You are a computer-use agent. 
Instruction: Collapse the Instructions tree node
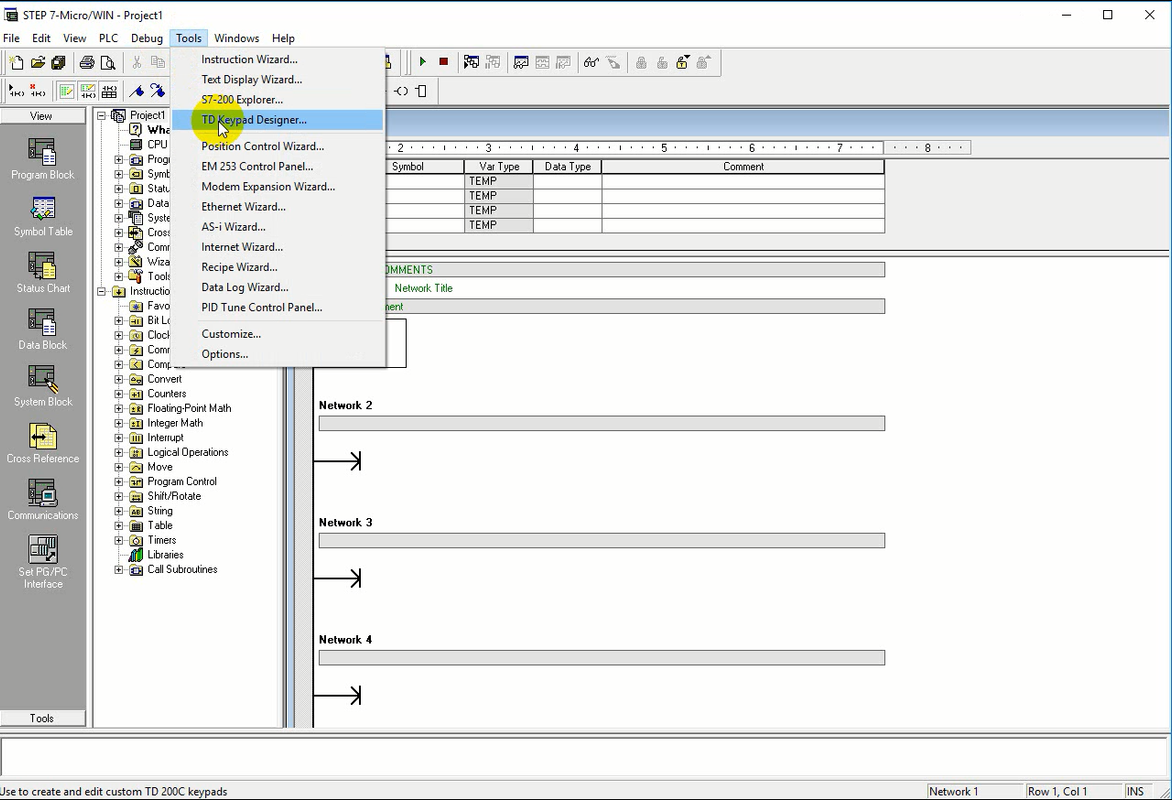(x=102, y=292)
